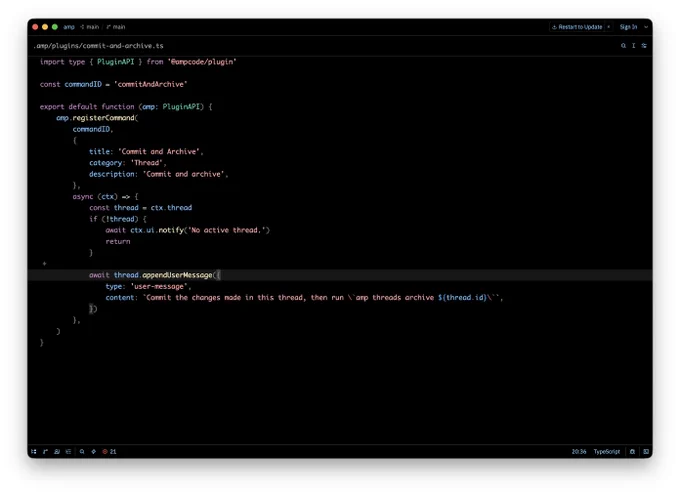
Task: Open diagnostics showing 21 errors
Action: [109, 452]
